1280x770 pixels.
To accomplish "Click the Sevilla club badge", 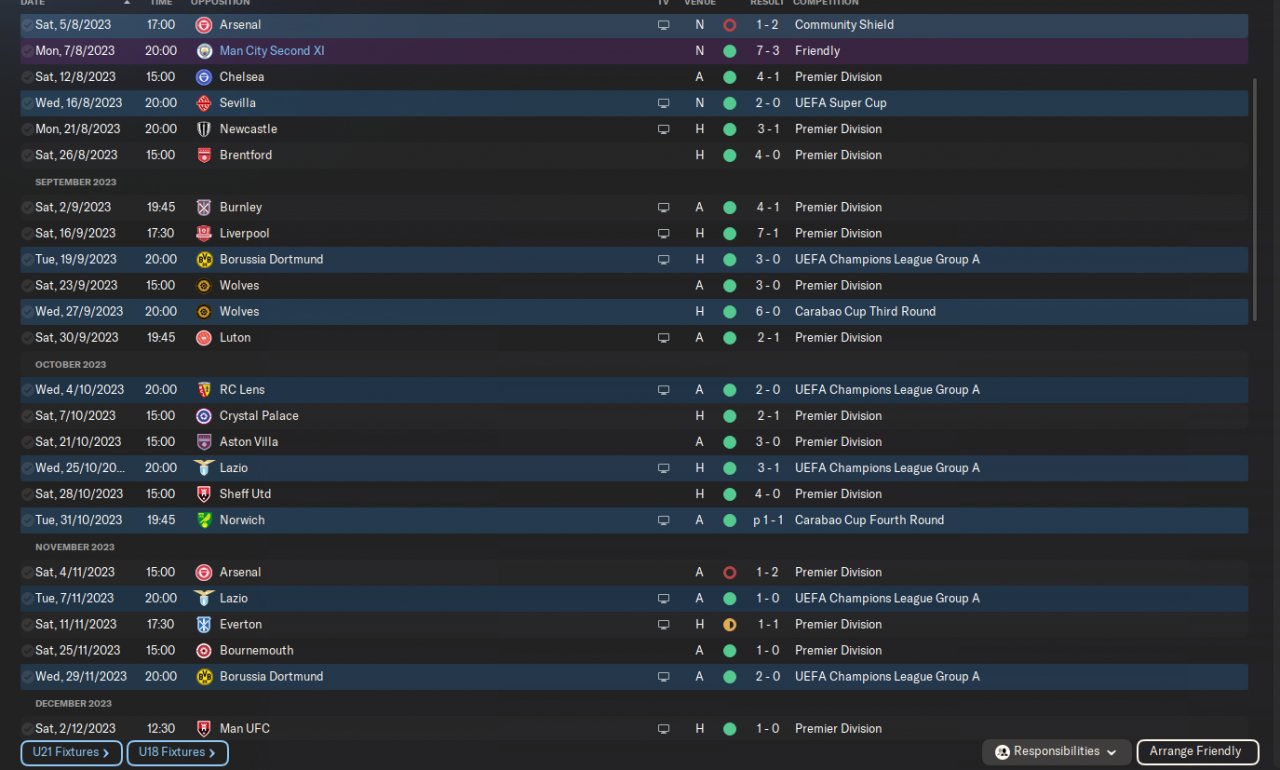I will point(204,103).
